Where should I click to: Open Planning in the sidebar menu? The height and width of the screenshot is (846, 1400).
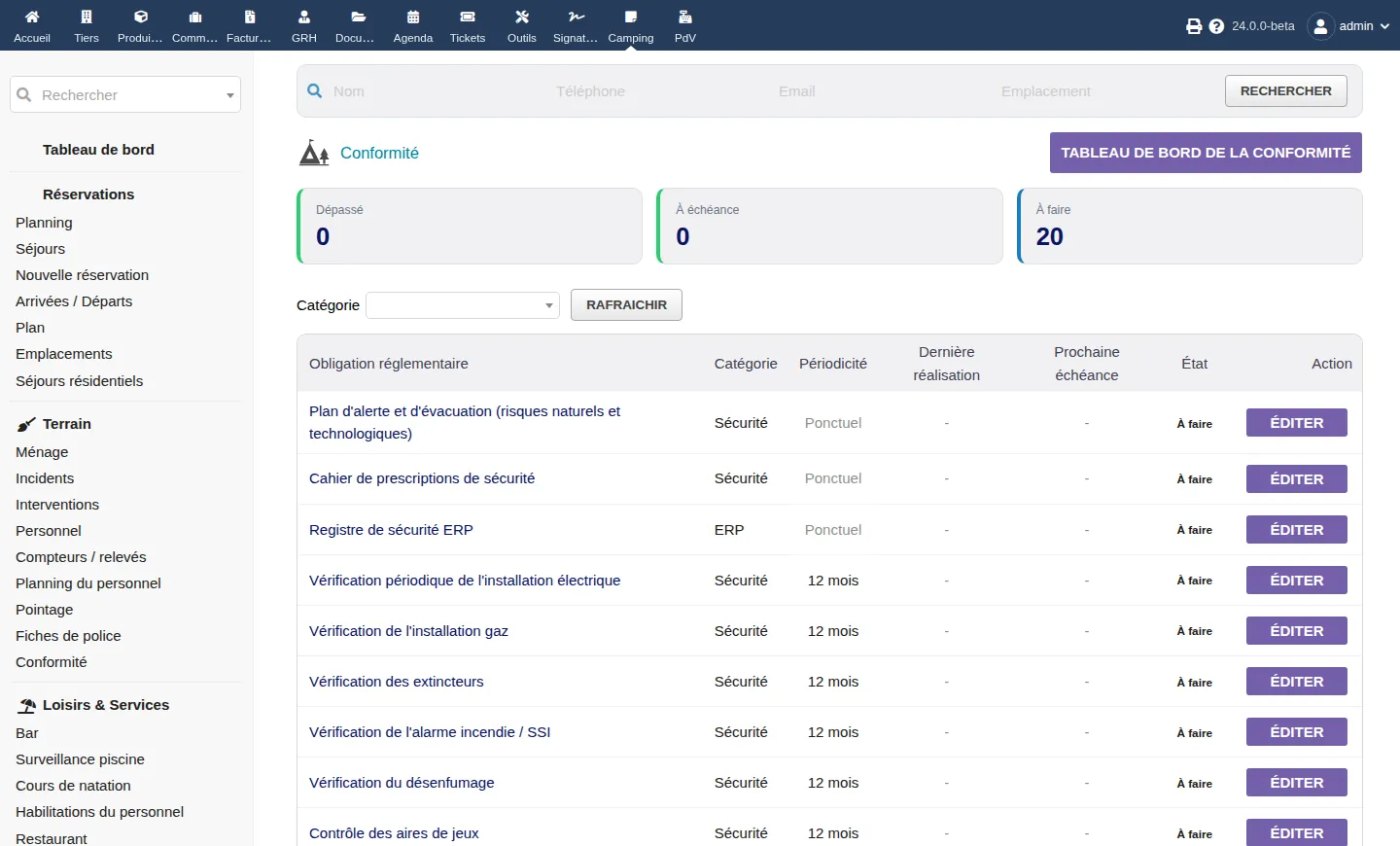point(44,223)
